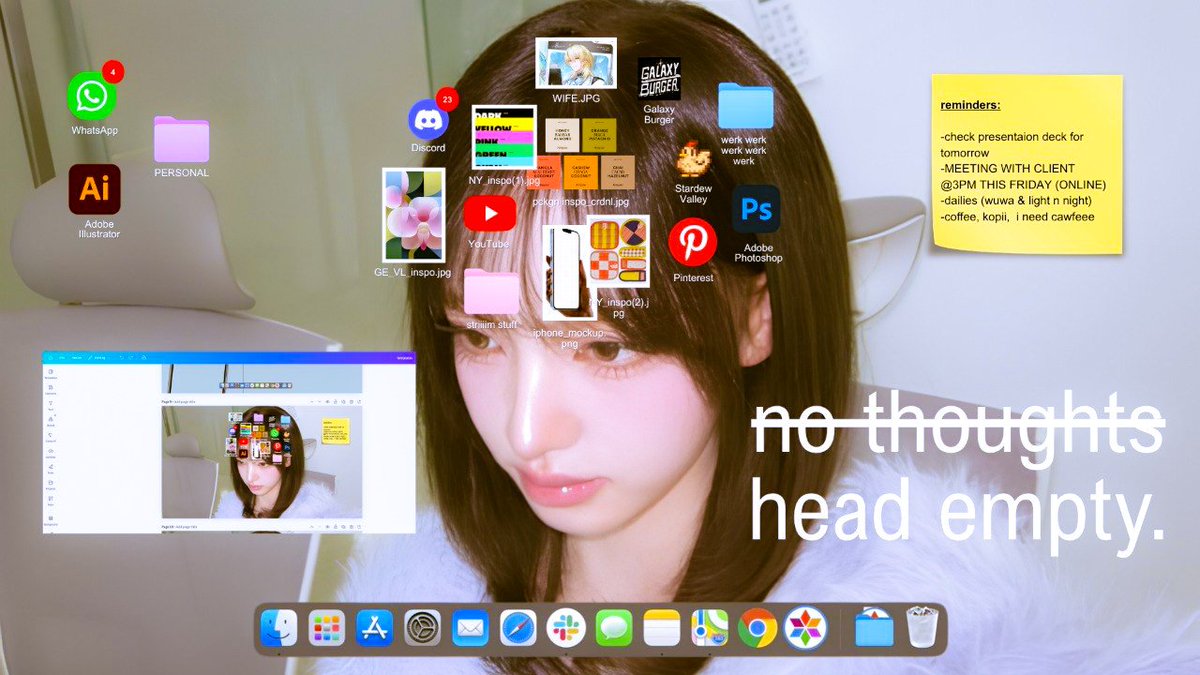Open Adobe Illustrator from the desktop

click(95, 190)
